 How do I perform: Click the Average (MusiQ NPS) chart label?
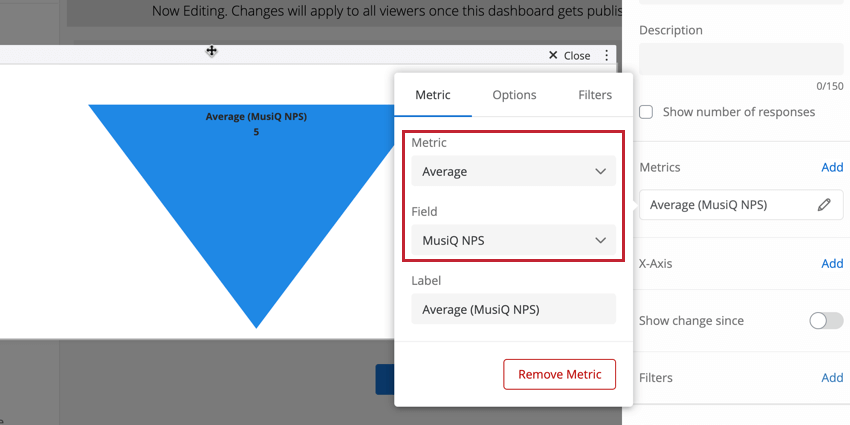[256, 117]
